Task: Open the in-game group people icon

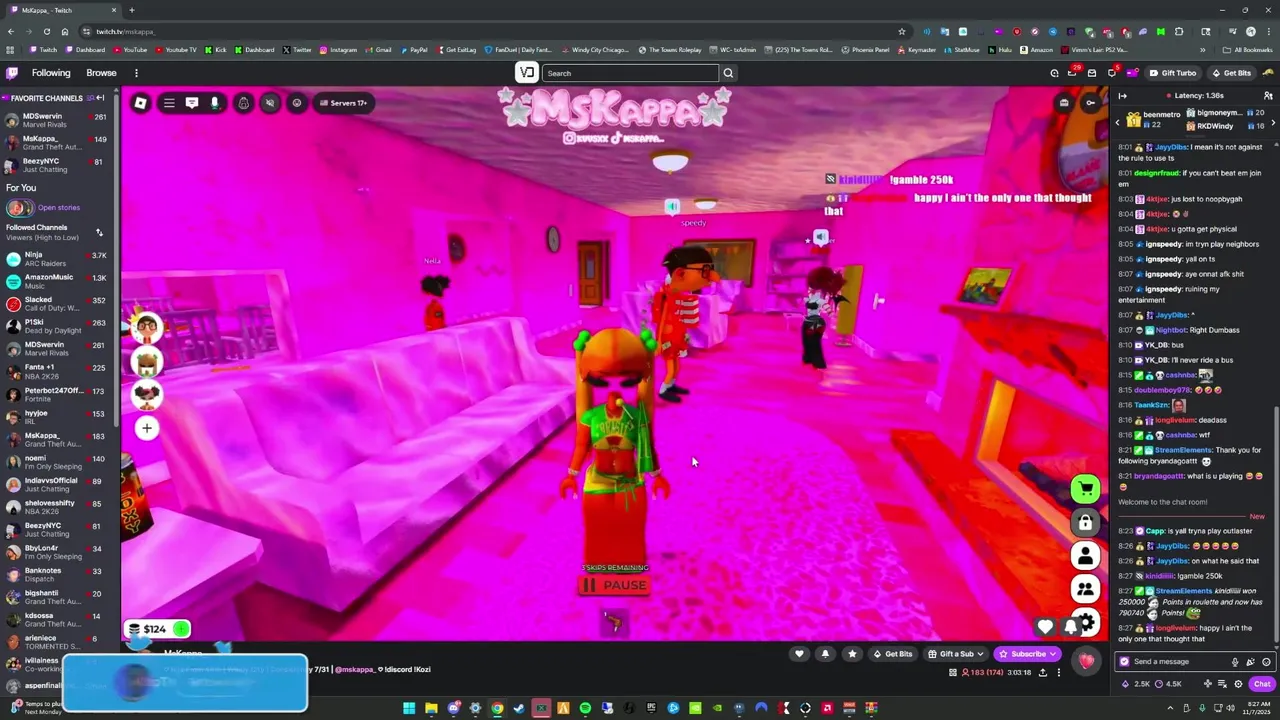Action: click(x=1085, y=589)
